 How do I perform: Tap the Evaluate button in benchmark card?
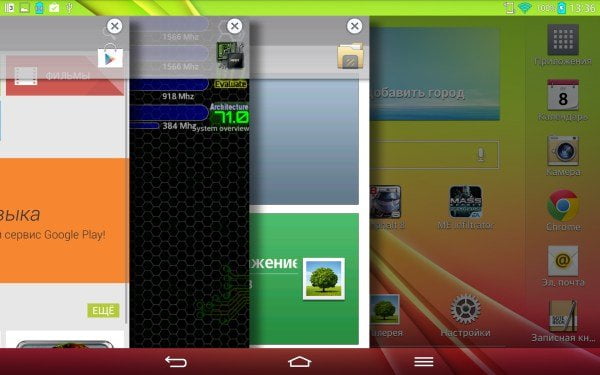coord(231,84)
